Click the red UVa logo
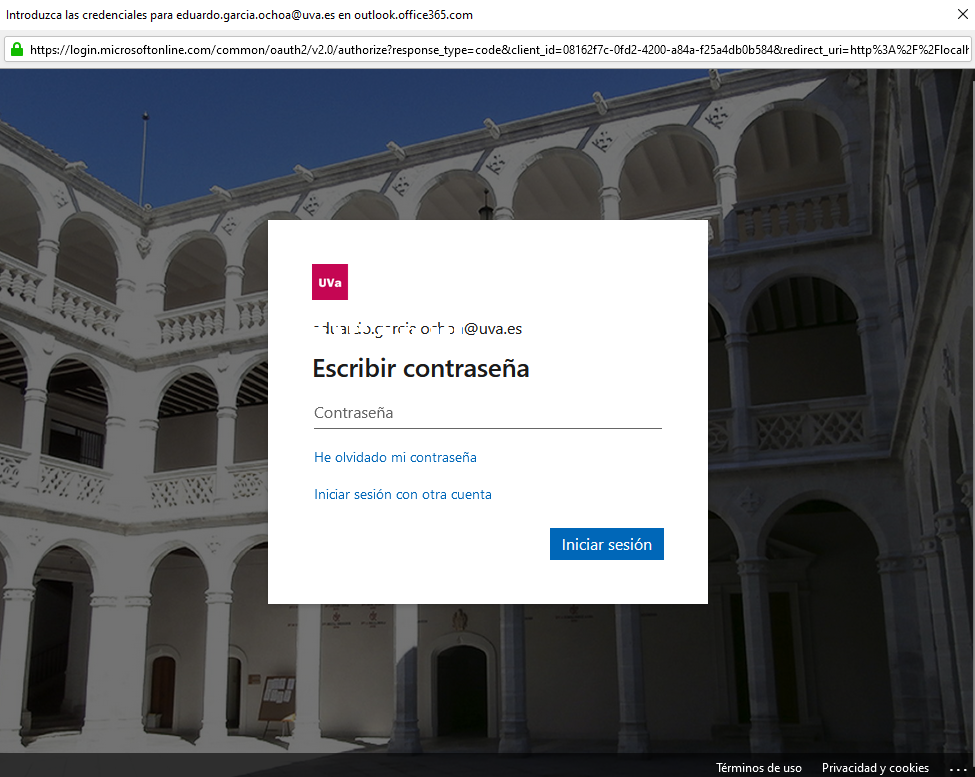Image resolution: width=975 pixels, height=777 pixels. [x=330, y=282]
